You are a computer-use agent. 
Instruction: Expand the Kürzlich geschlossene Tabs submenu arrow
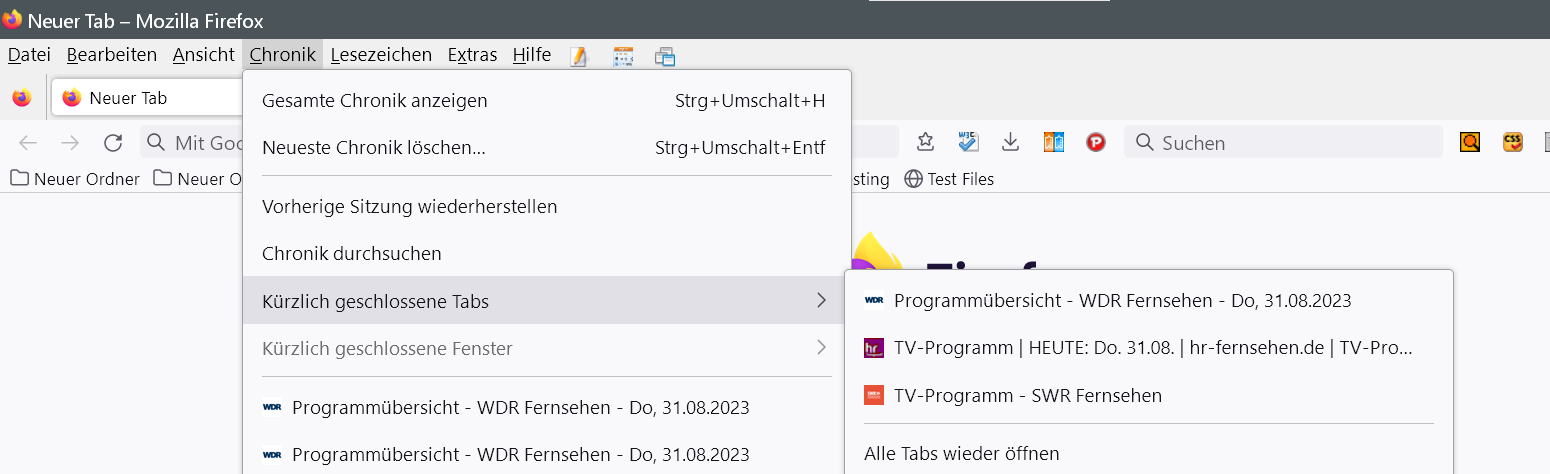[x=821, y=300]
